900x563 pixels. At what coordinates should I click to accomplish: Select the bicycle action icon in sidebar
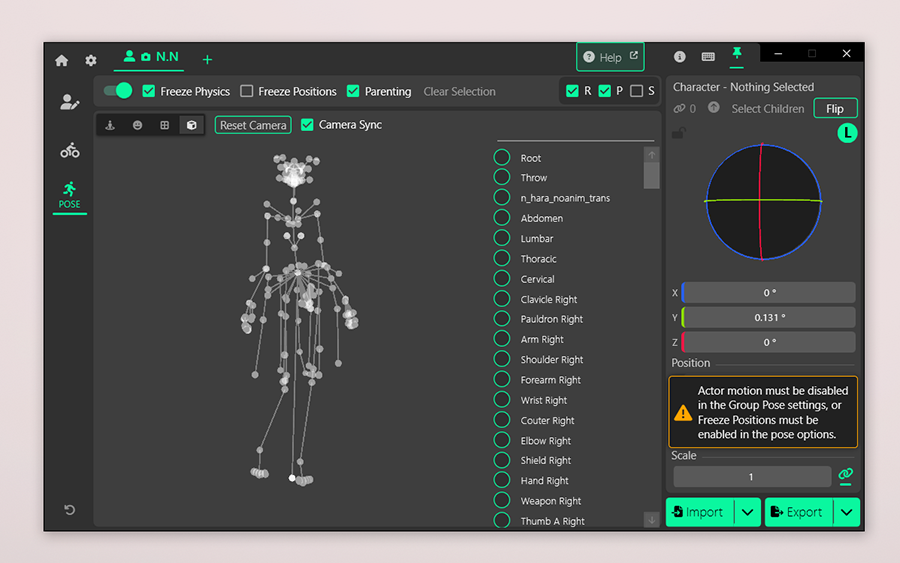(69, 151)
